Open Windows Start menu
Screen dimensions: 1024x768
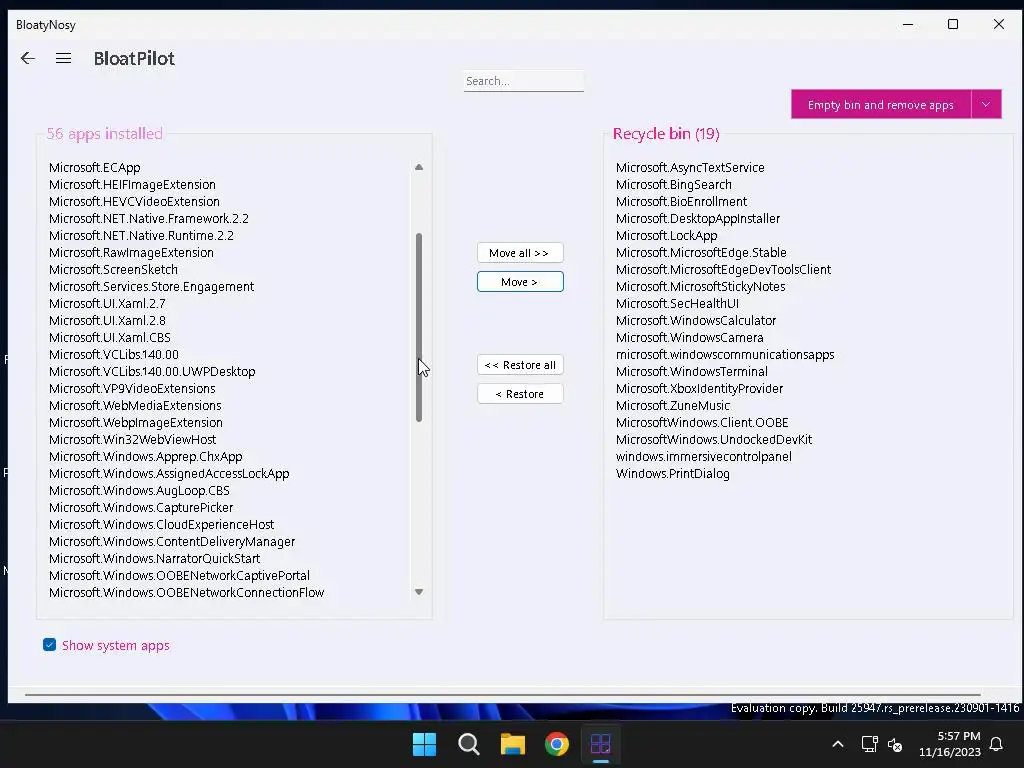point(424,744)
